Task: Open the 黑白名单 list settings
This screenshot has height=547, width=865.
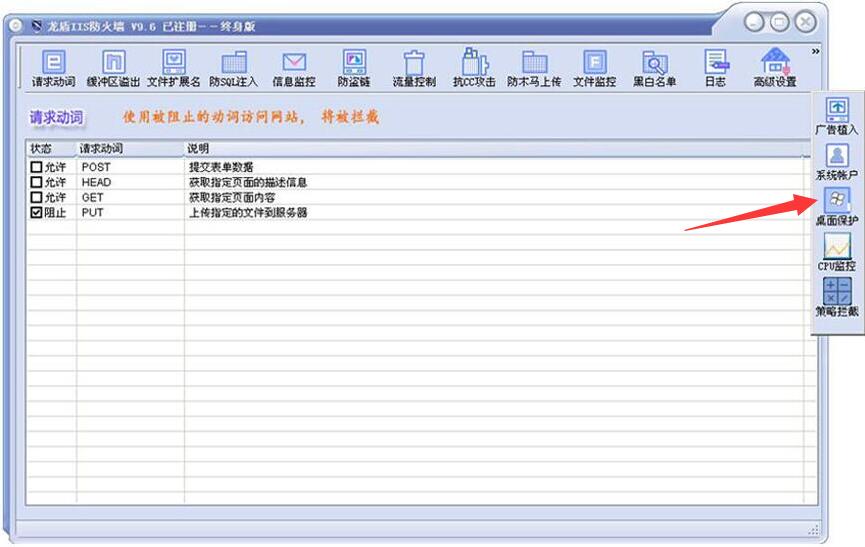Action: click(x=654, y=68)
